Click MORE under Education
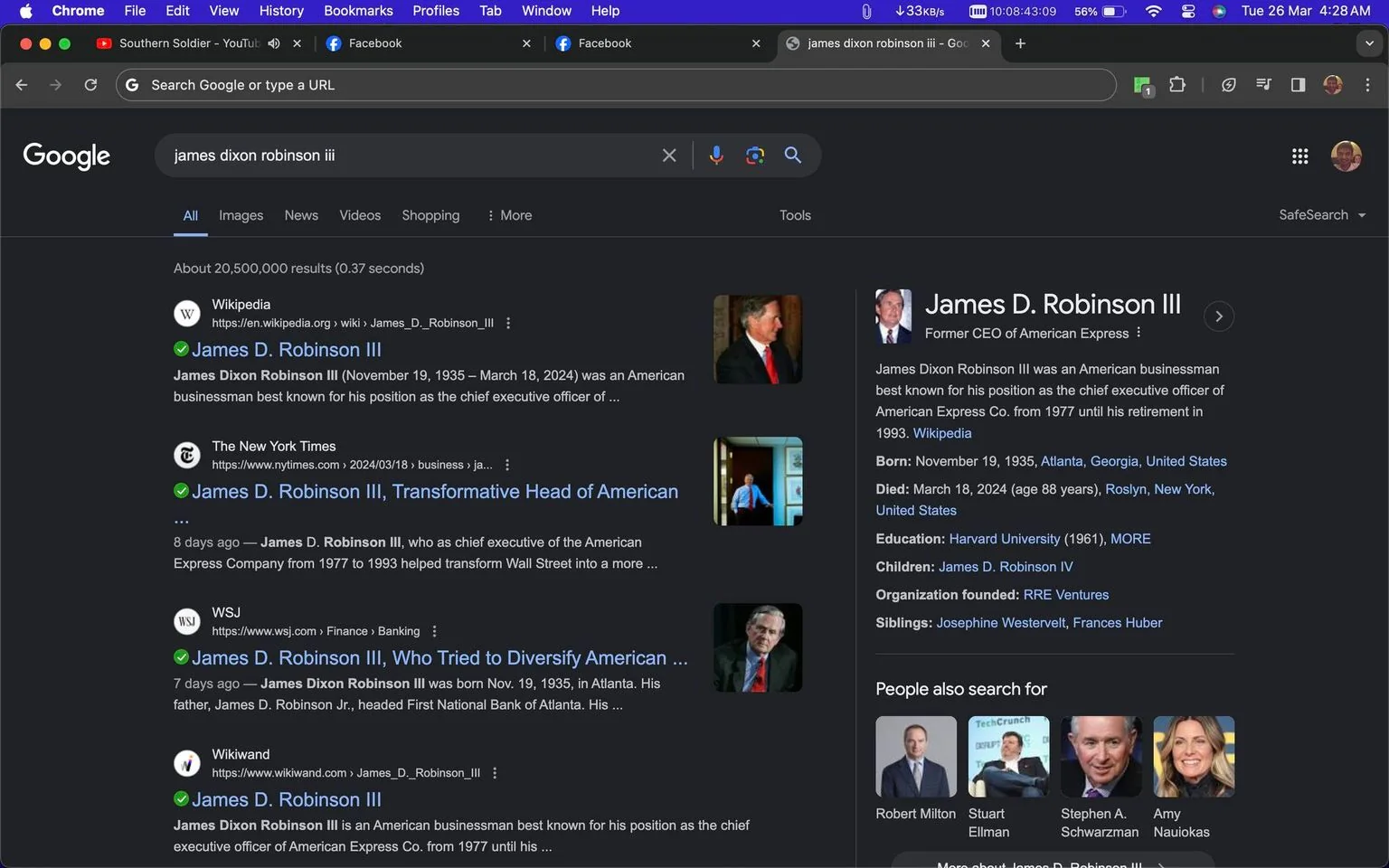This screenshot has width=1389, height=868. [1130, 539]
